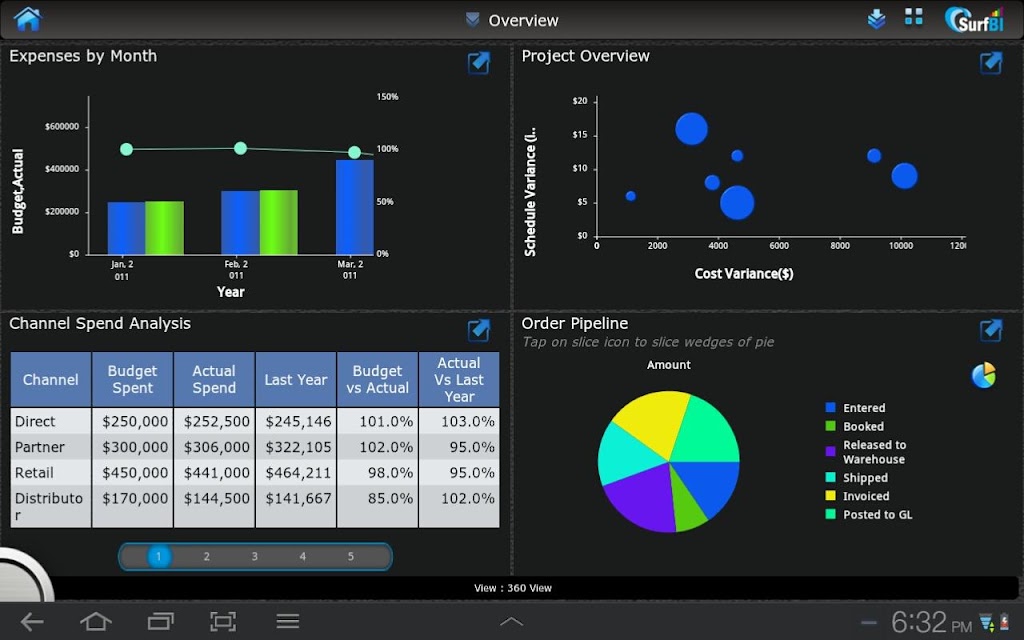Open edit icon for Channel Spend Analysis
The width and height of the screenshot is (1024, 640).
pos(479,330)
